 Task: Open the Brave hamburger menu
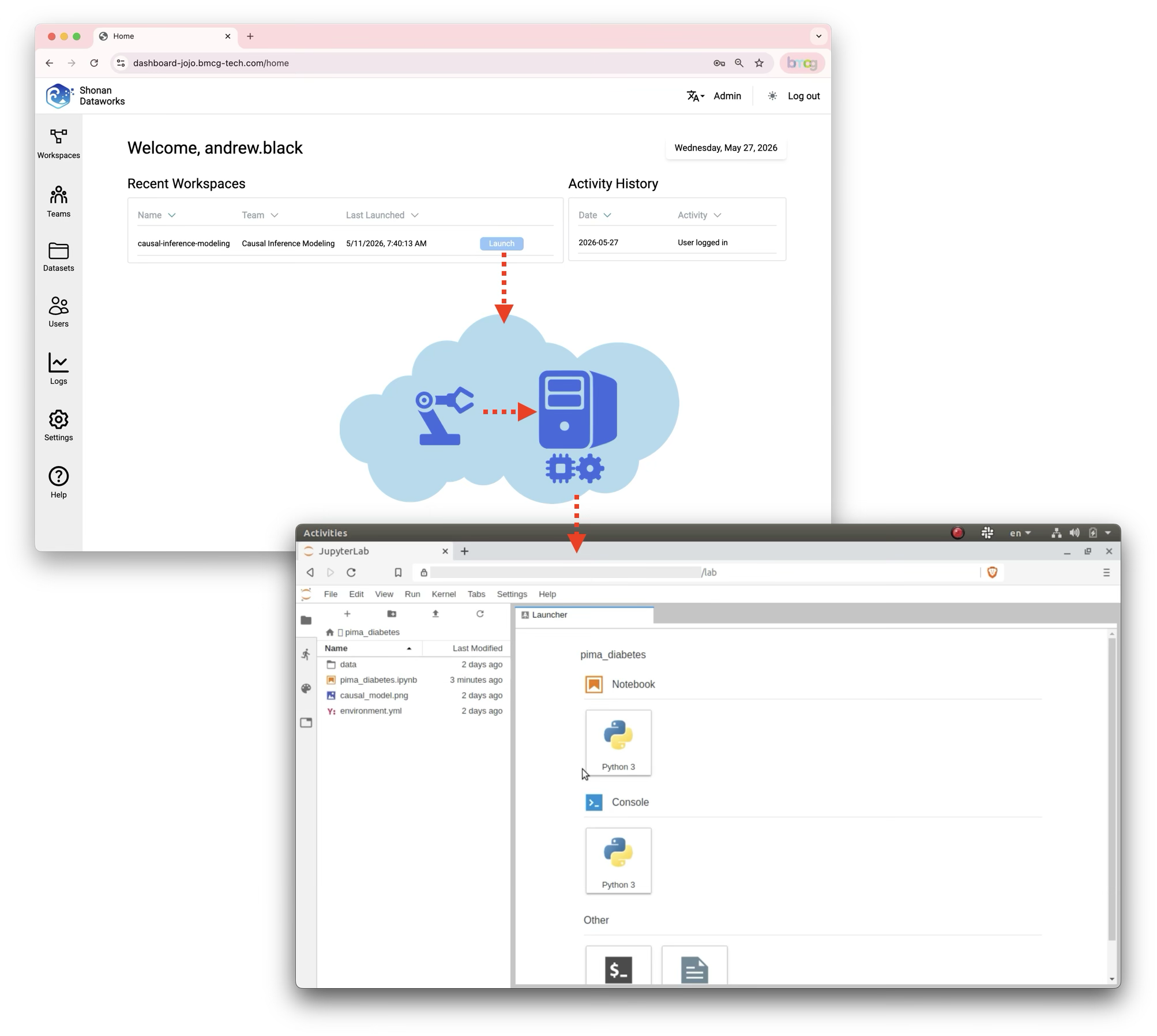click(1106, 572)
